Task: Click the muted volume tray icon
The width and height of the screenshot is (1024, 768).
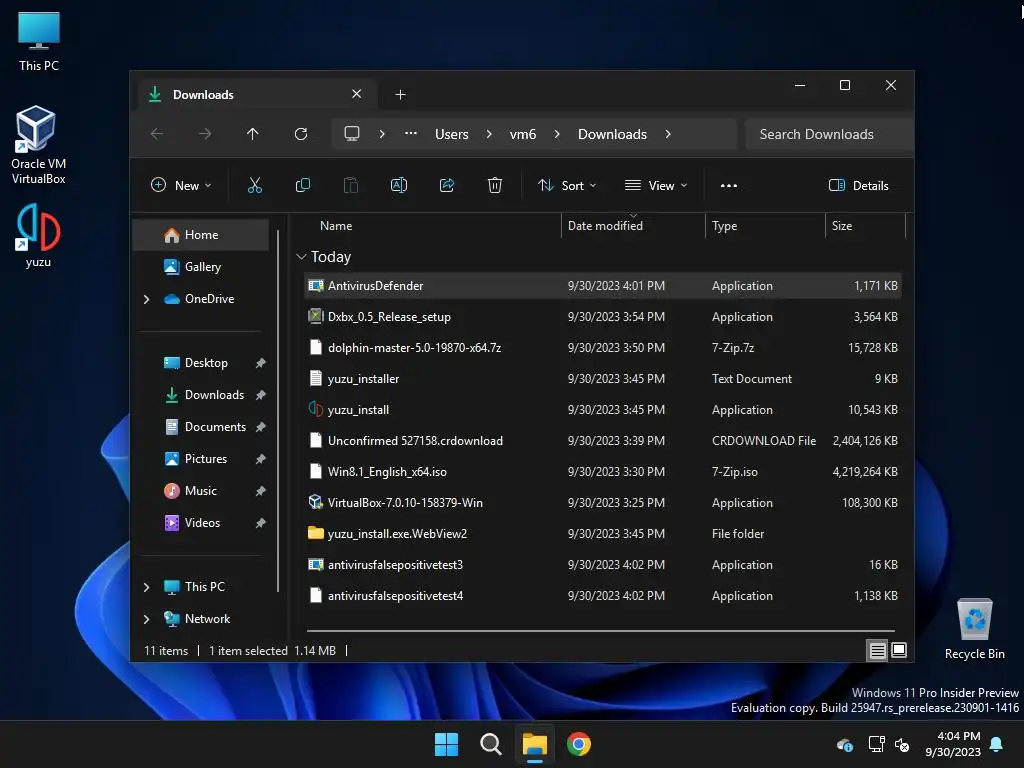Action: (902, 744)
